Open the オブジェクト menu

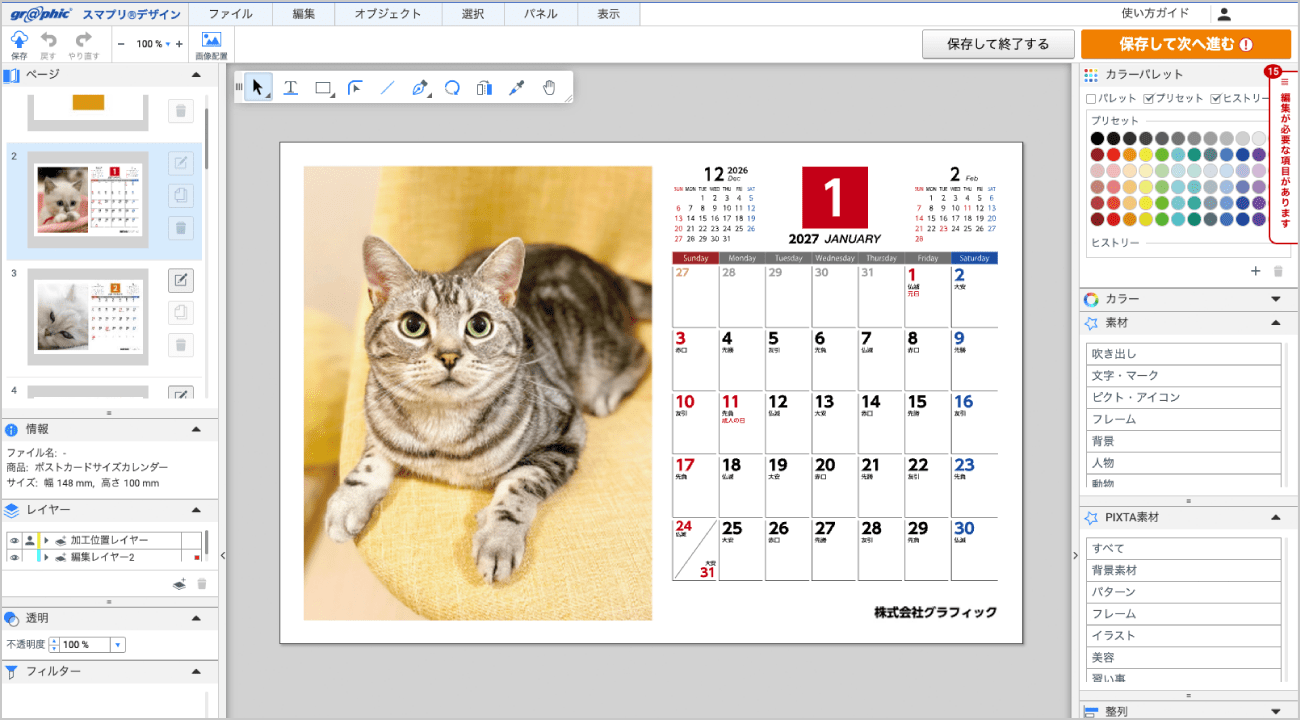coord(388,14)
